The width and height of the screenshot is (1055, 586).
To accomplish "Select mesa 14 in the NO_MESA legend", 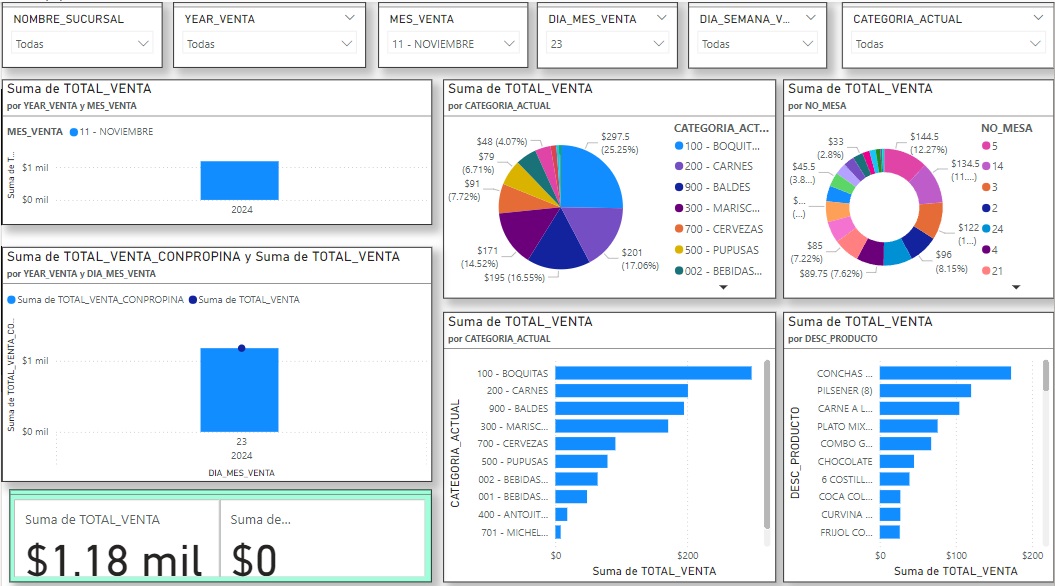I will [985, 167].
